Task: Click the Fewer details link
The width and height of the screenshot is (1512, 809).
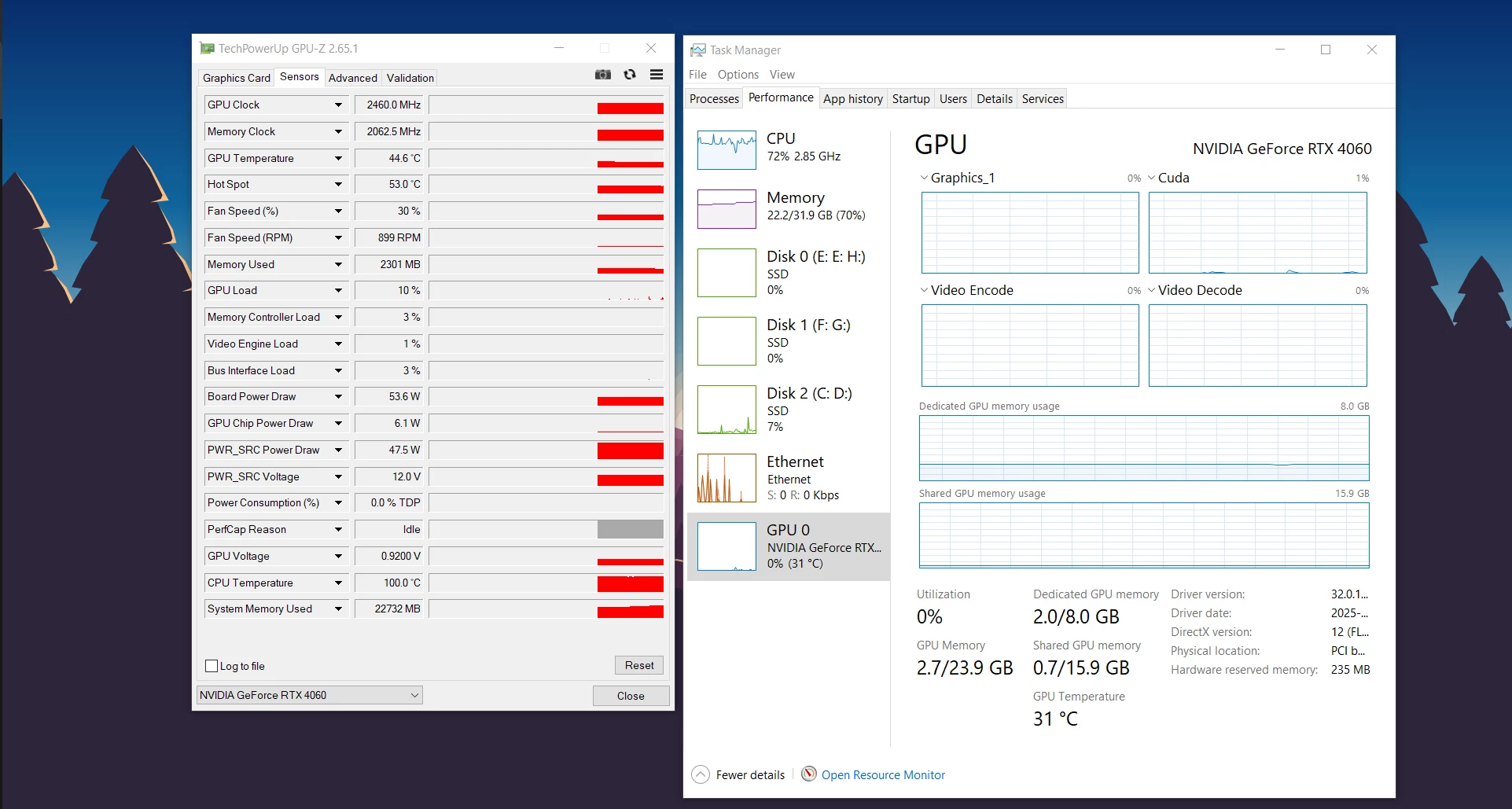Action: [x=750, y=774]
